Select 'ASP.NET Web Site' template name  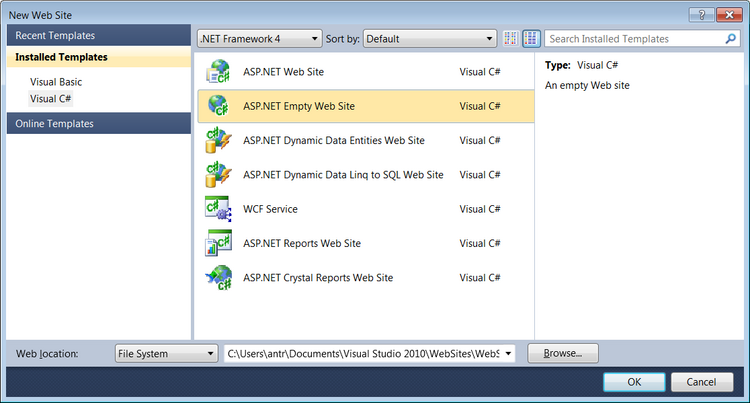pyautogui.click(x=284, y=72)
